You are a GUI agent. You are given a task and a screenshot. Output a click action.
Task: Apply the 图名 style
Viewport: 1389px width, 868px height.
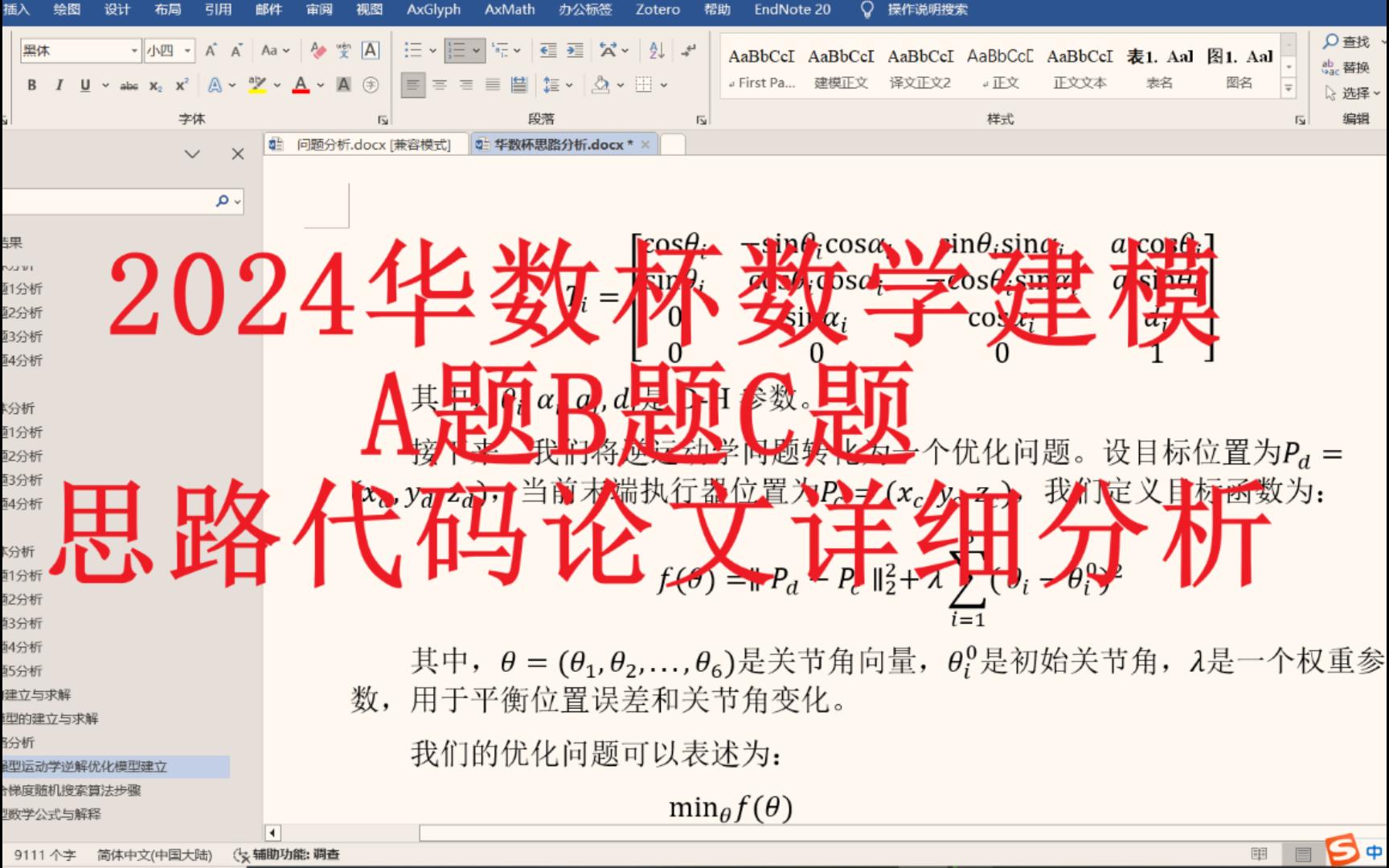[1239, 68]
